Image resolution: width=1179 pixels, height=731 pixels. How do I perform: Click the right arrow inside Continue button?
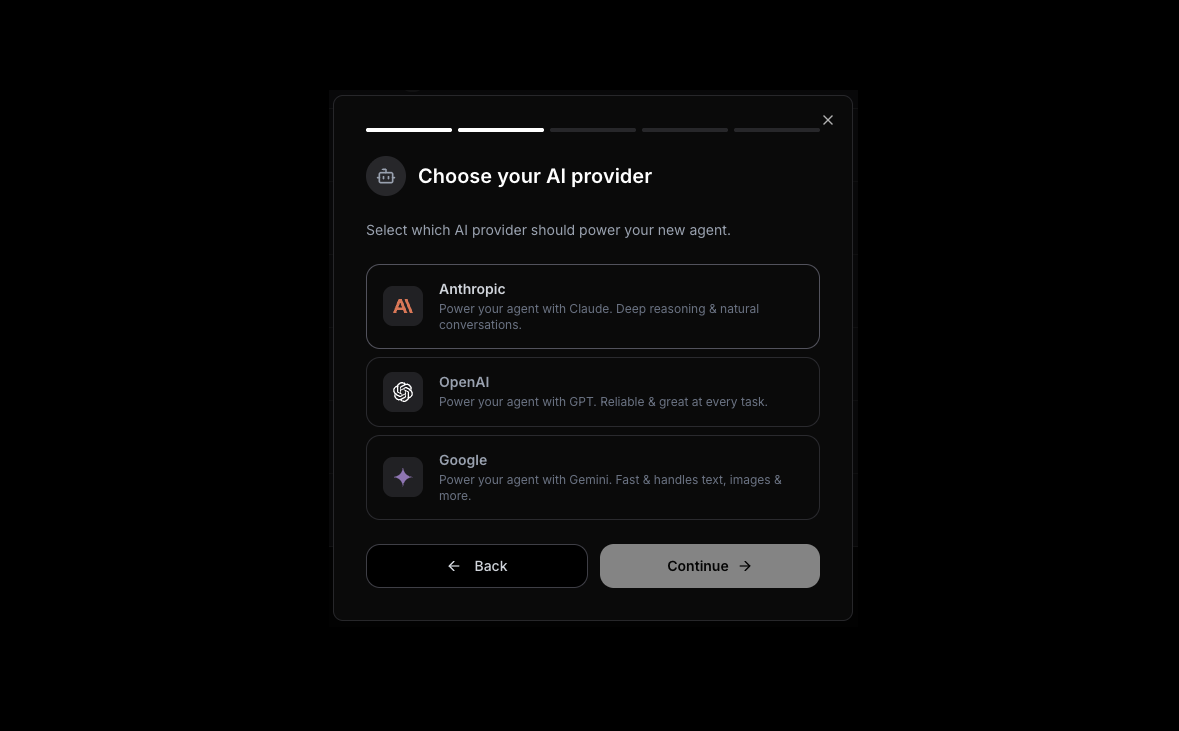(745, 566)
